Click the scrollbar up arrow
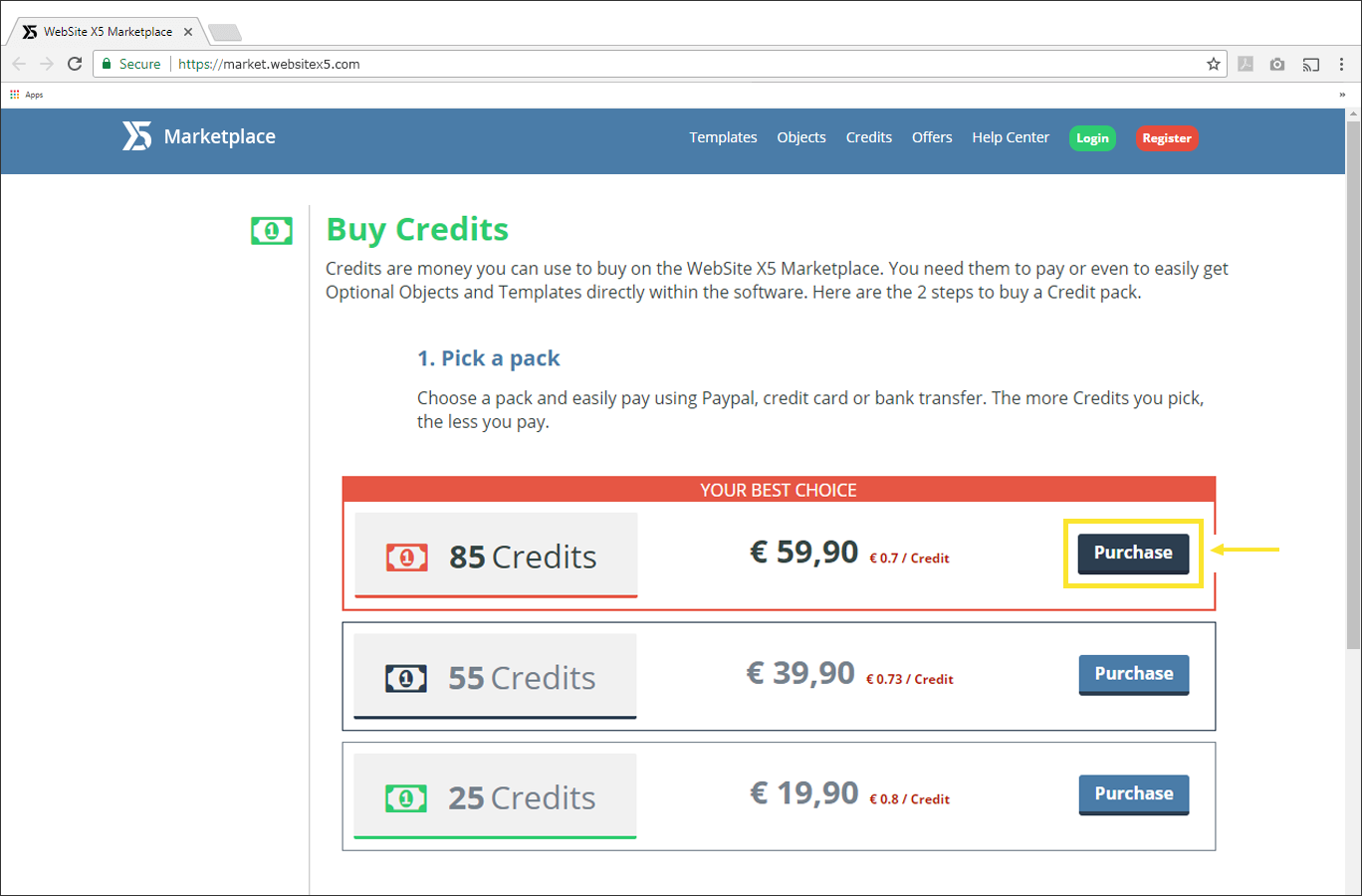The image size is (1362, 896). pos(1353,113)
